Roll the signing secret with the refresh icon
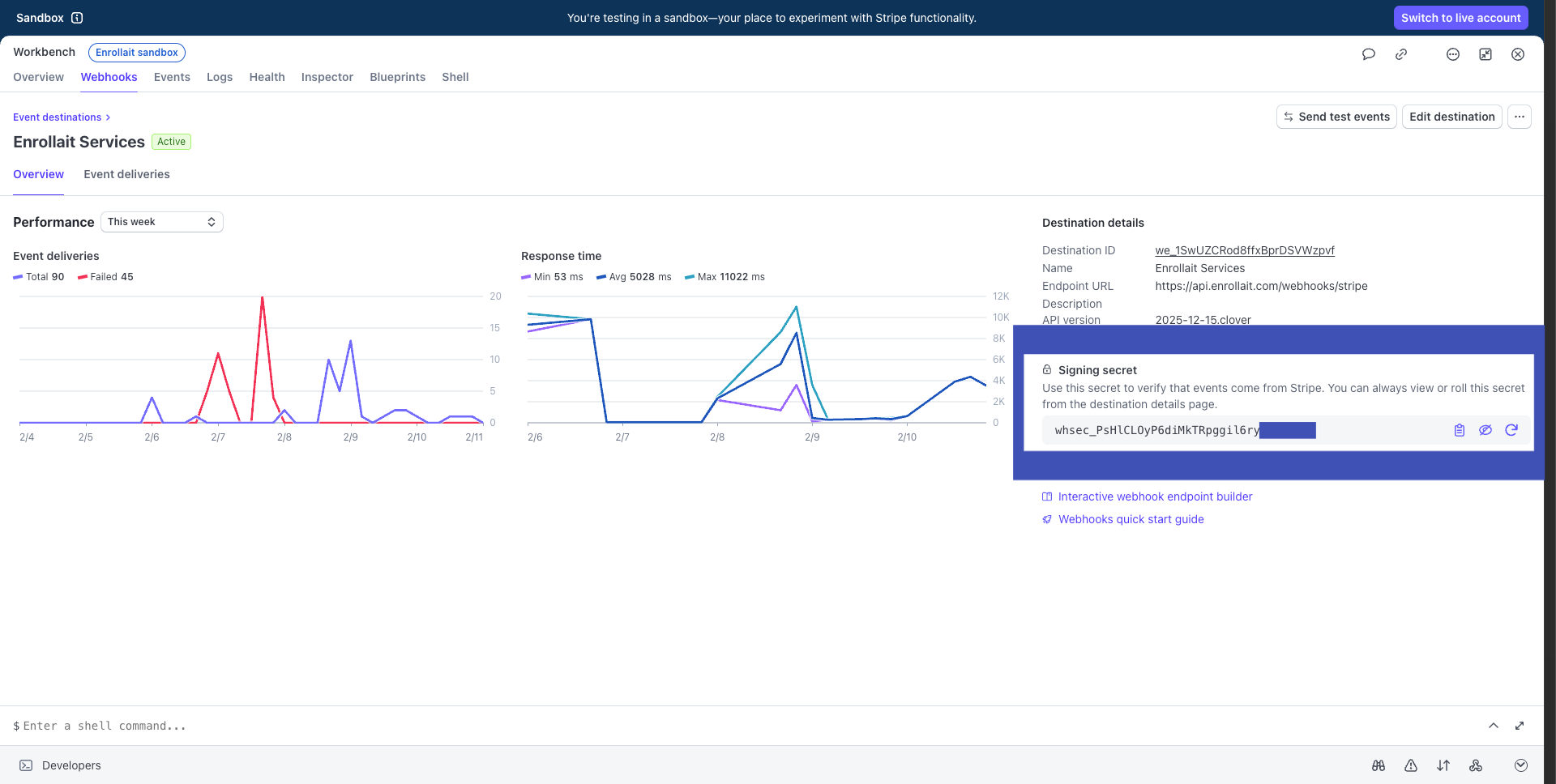 click(x=1512, y=430)
